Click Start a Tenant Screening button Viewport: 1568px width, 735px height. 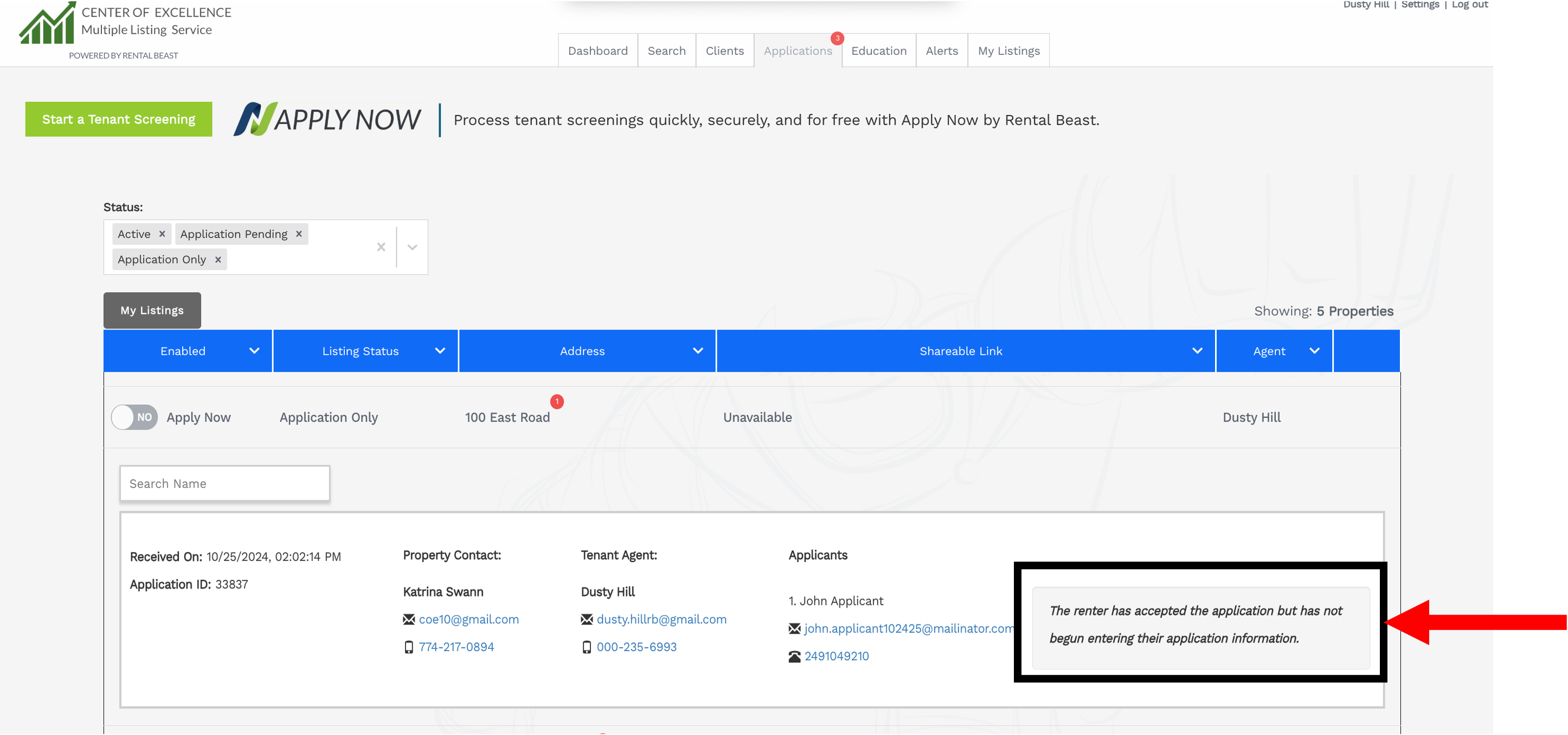119,119
